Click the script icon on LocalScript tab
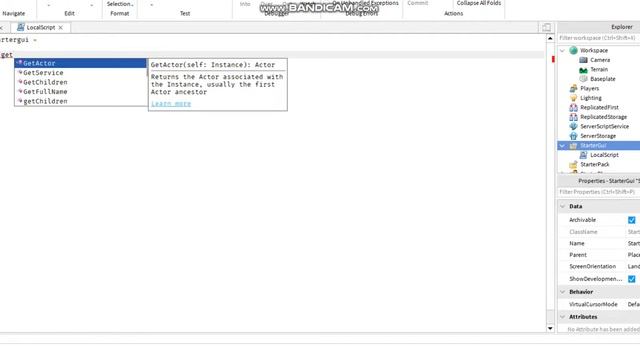Screen dimensions: 640x360 20,27
